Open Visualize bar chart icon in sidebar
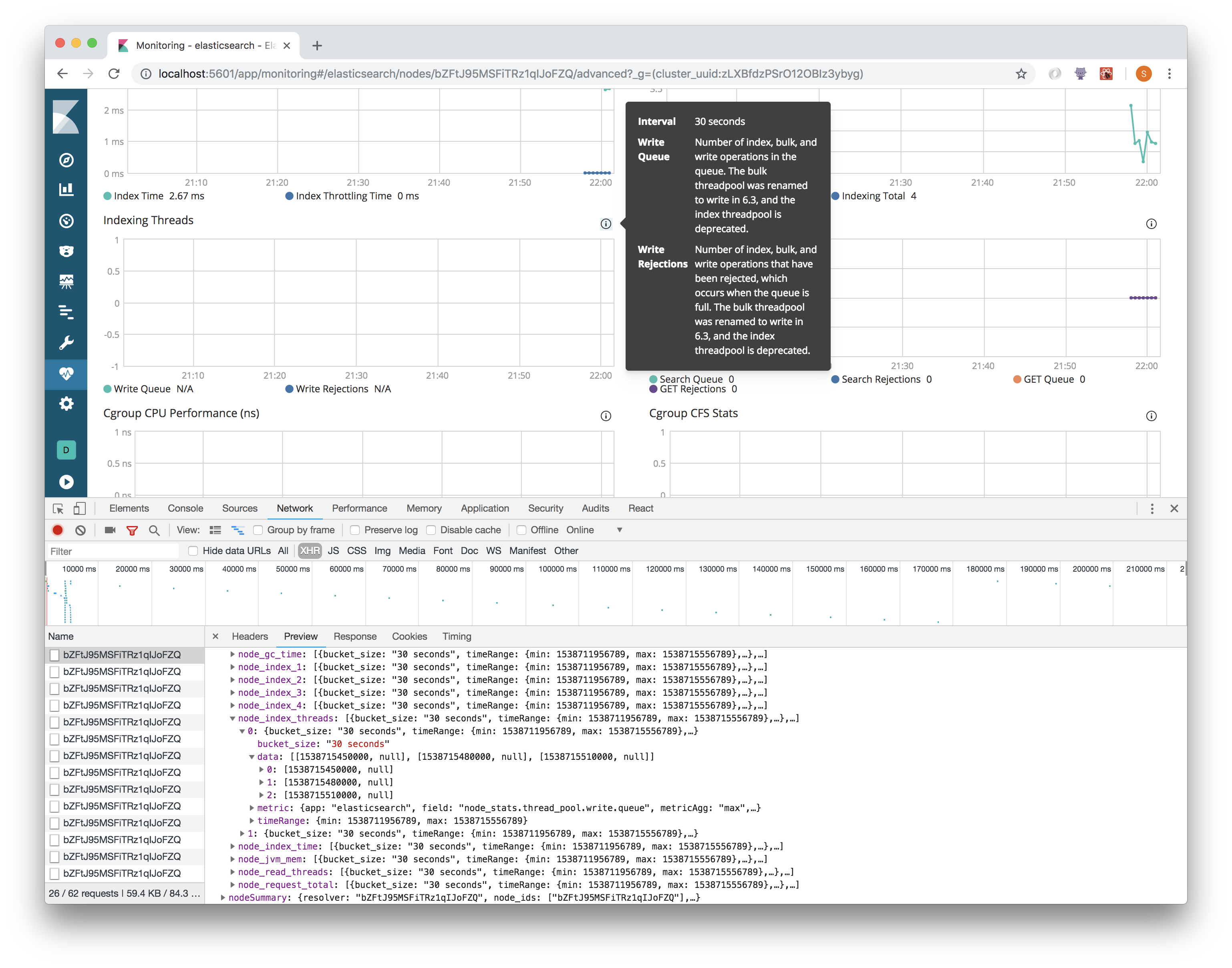This screenshot has height=968, width=1232. pyautogui.click(x=66, y=190)
